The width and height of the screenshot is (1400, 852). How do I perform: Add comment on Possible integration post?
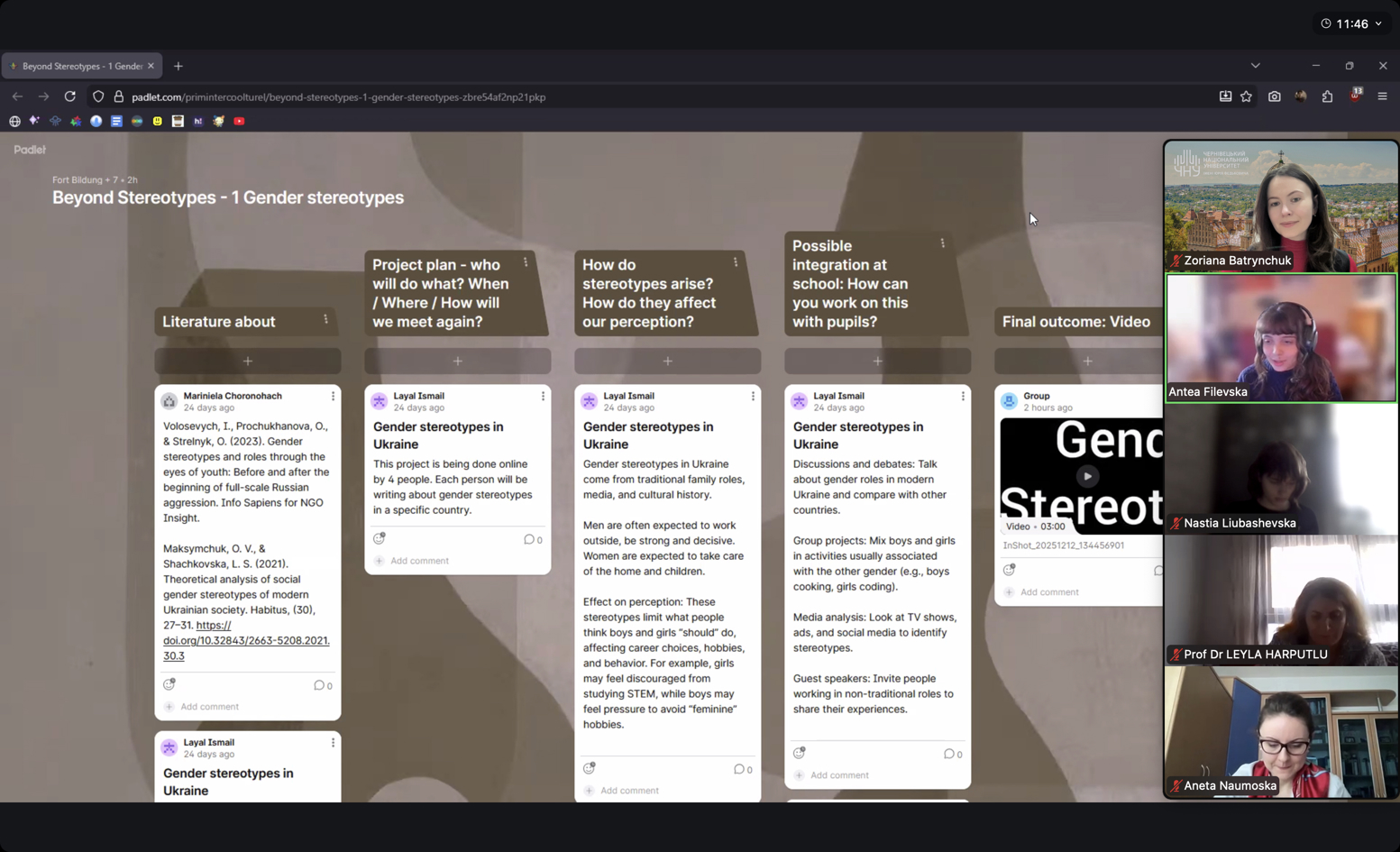[x=839, y=775]
